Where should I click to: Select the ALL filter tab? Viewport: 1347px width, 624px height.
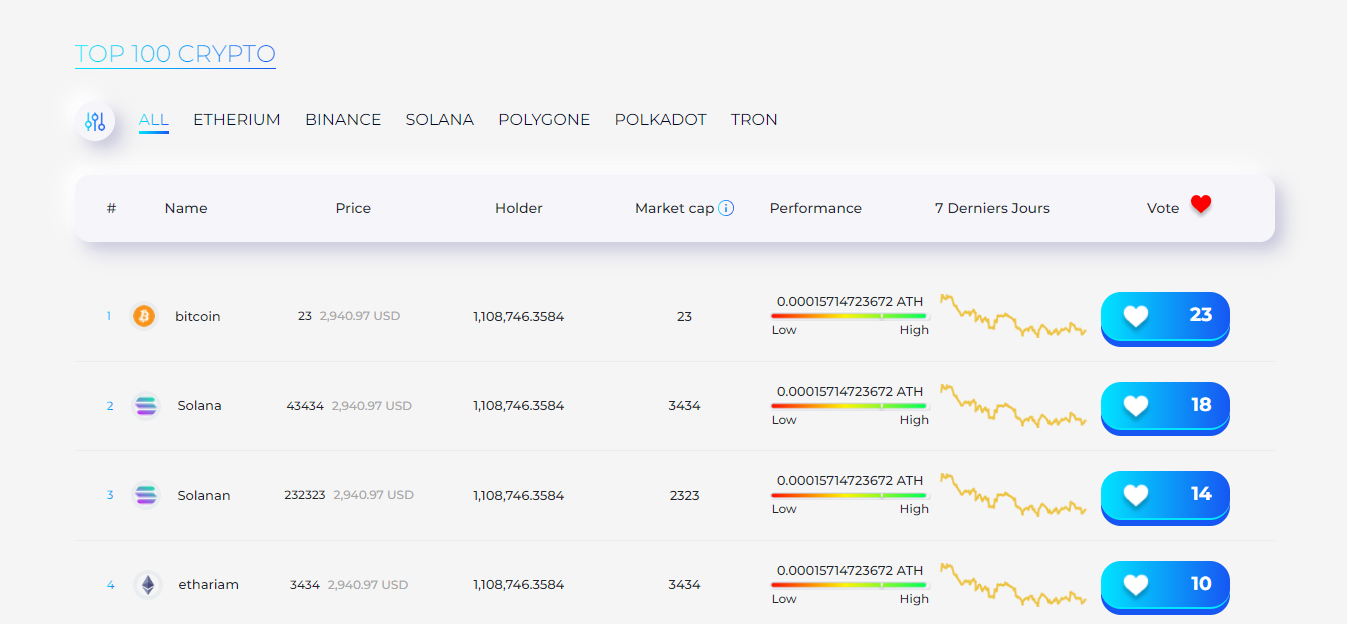(153, 120)
